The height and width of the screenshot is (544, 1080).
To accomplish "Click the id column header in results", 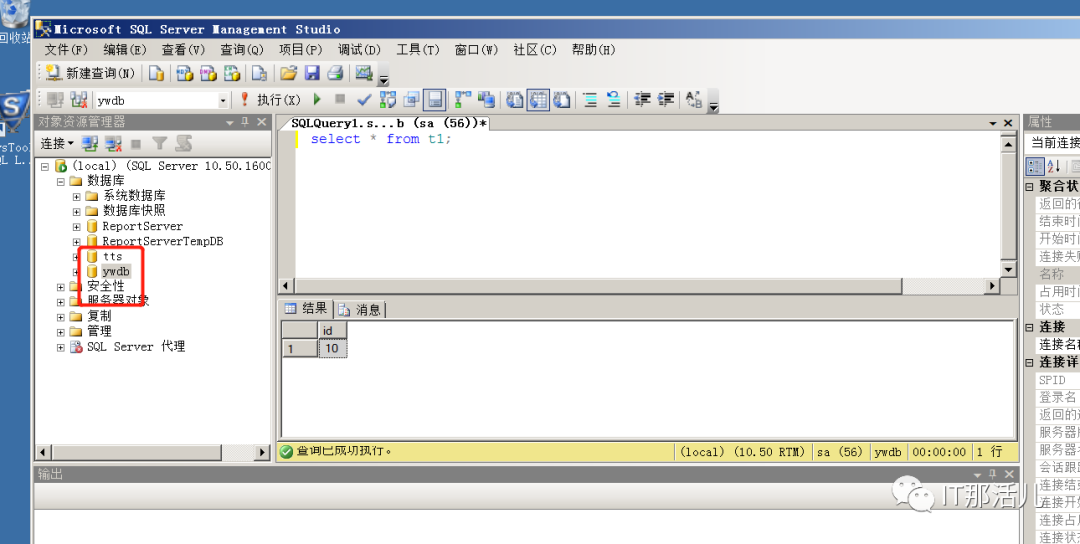I will (x=332, y=331).
